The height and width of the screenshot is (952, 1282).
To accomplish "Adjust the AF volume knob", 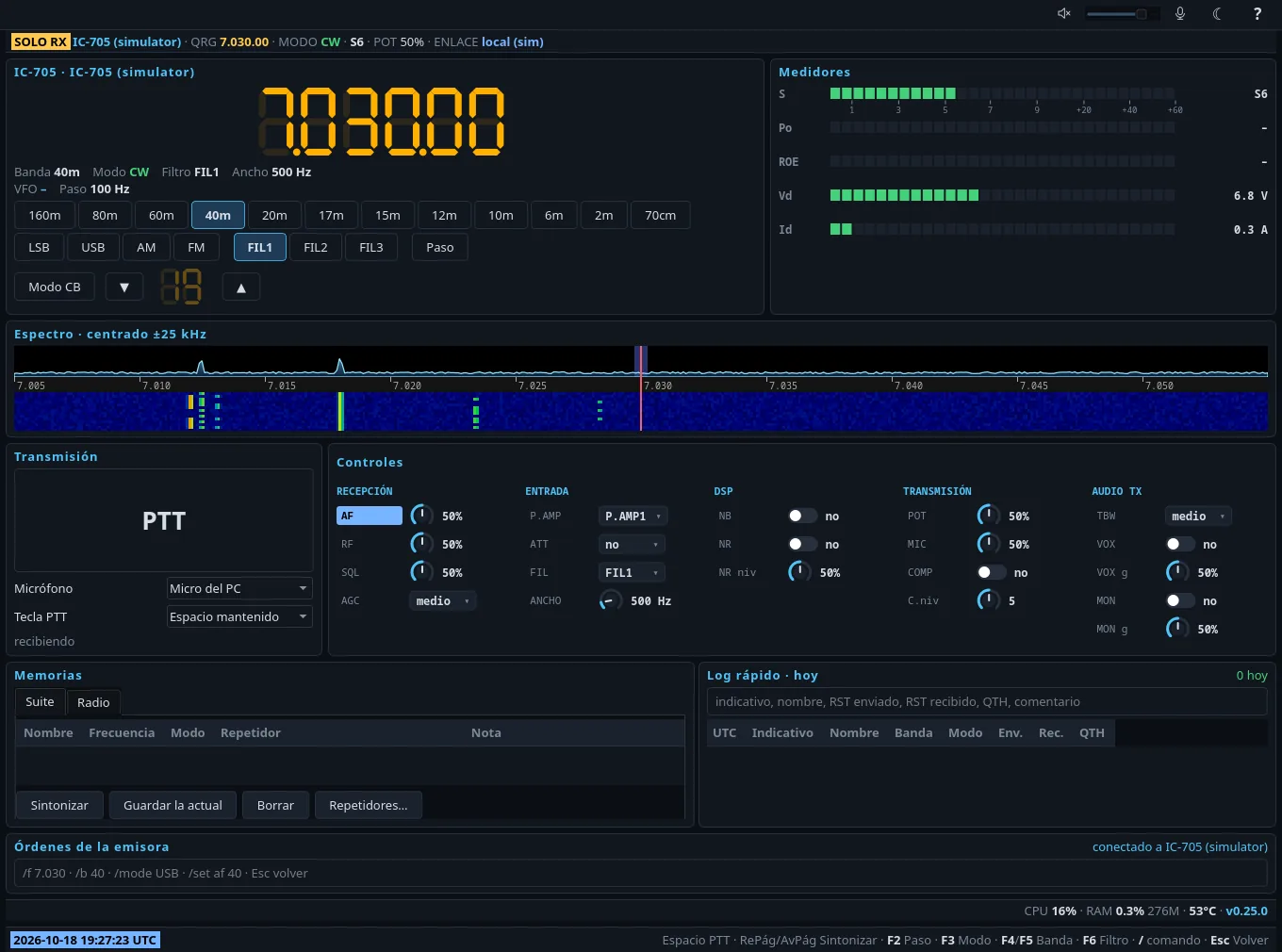I will [x=422, y=516].
